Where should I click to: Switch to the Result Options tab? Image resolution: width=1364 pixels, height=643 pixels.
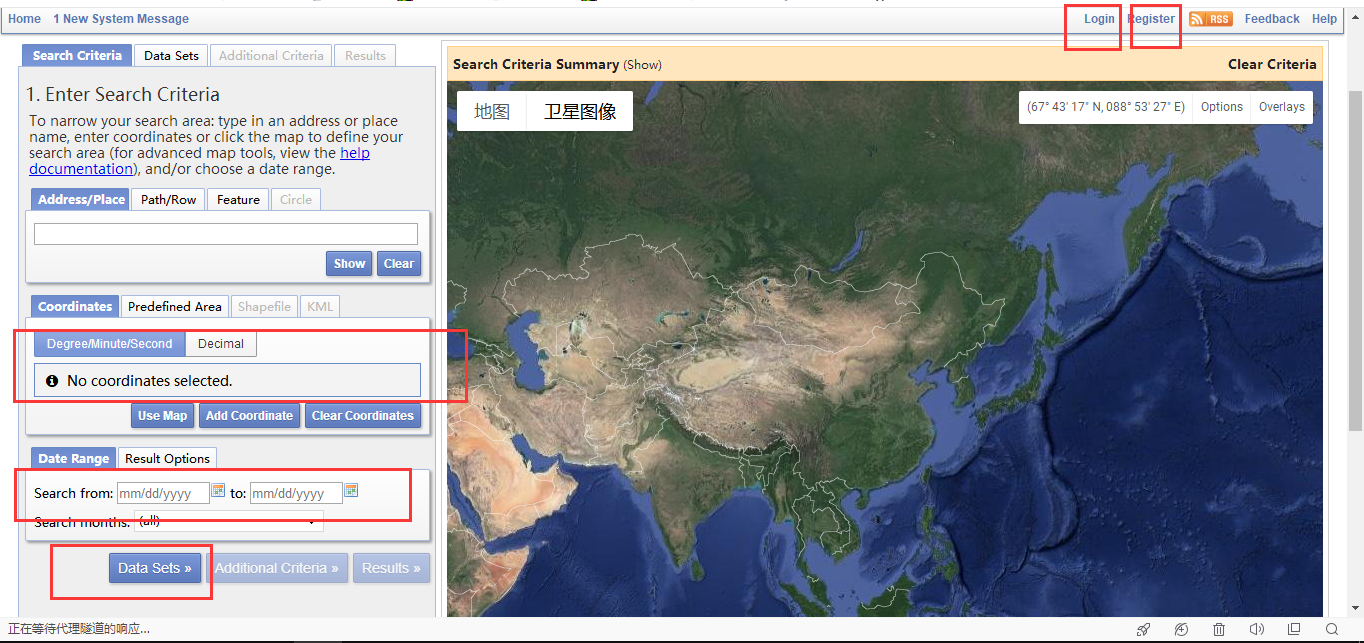[167, 458]
